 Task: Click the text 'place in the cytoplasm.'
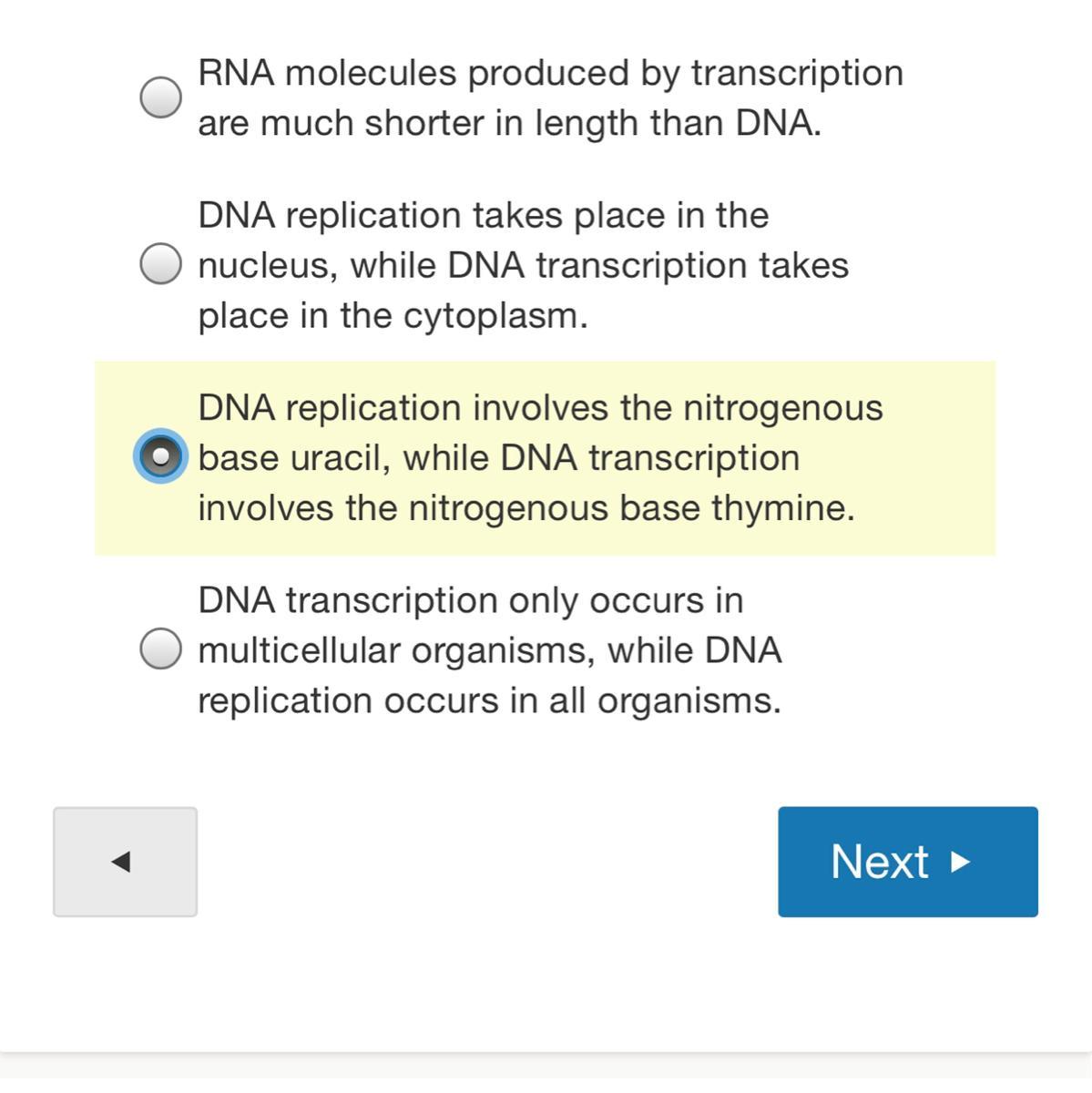tap(393, 316)
